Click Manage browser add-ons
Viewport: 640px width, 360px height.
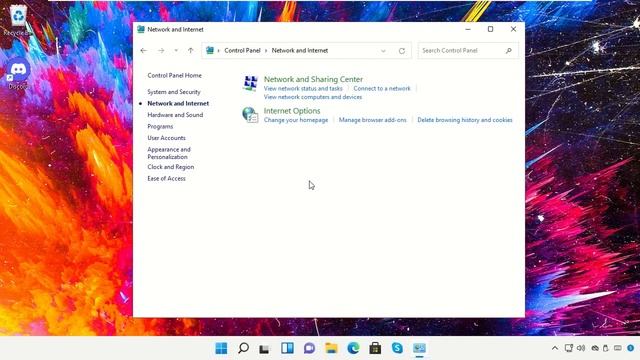[372, 120]
